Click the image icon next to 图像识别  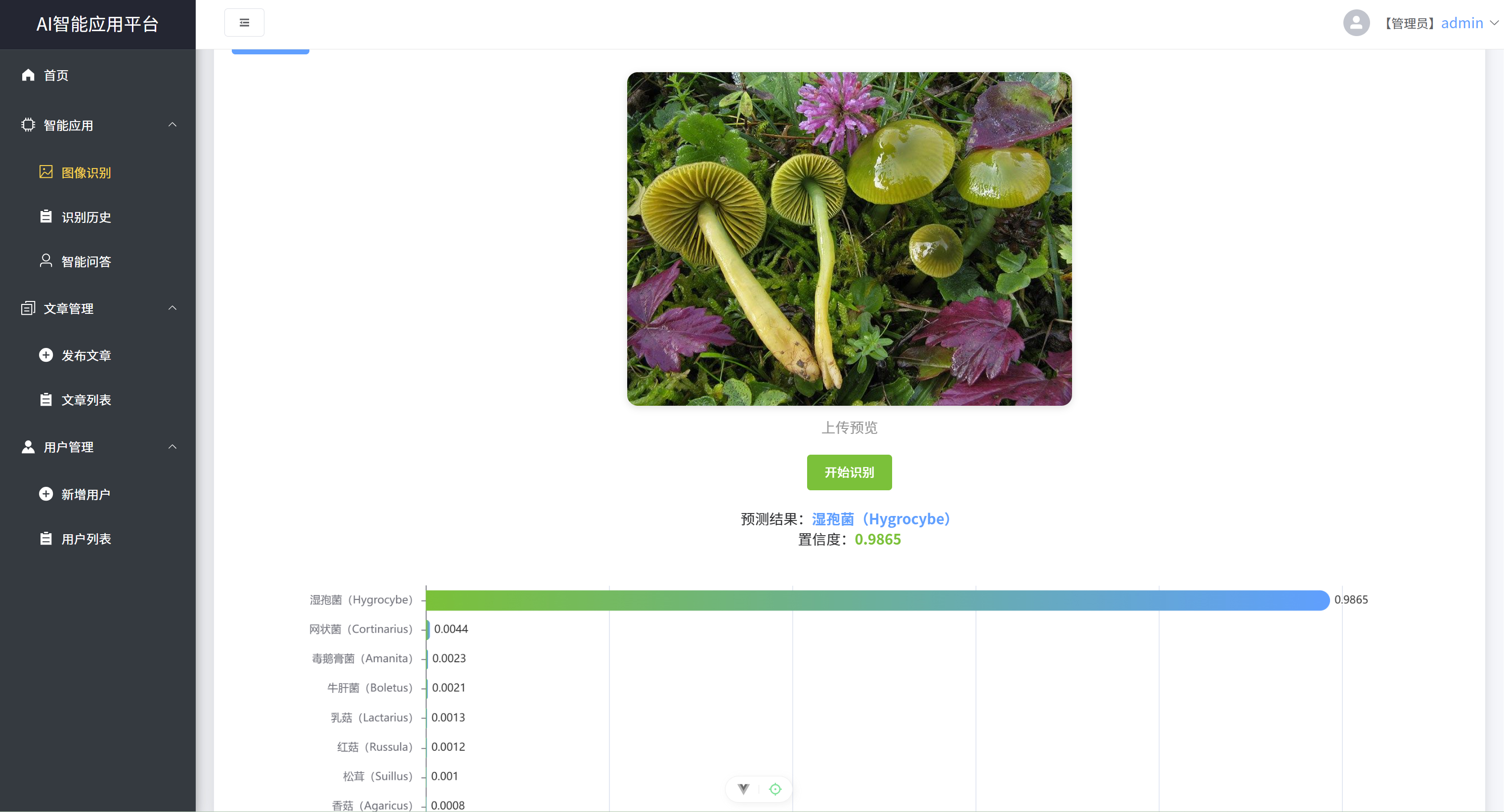tap(45, 171)
